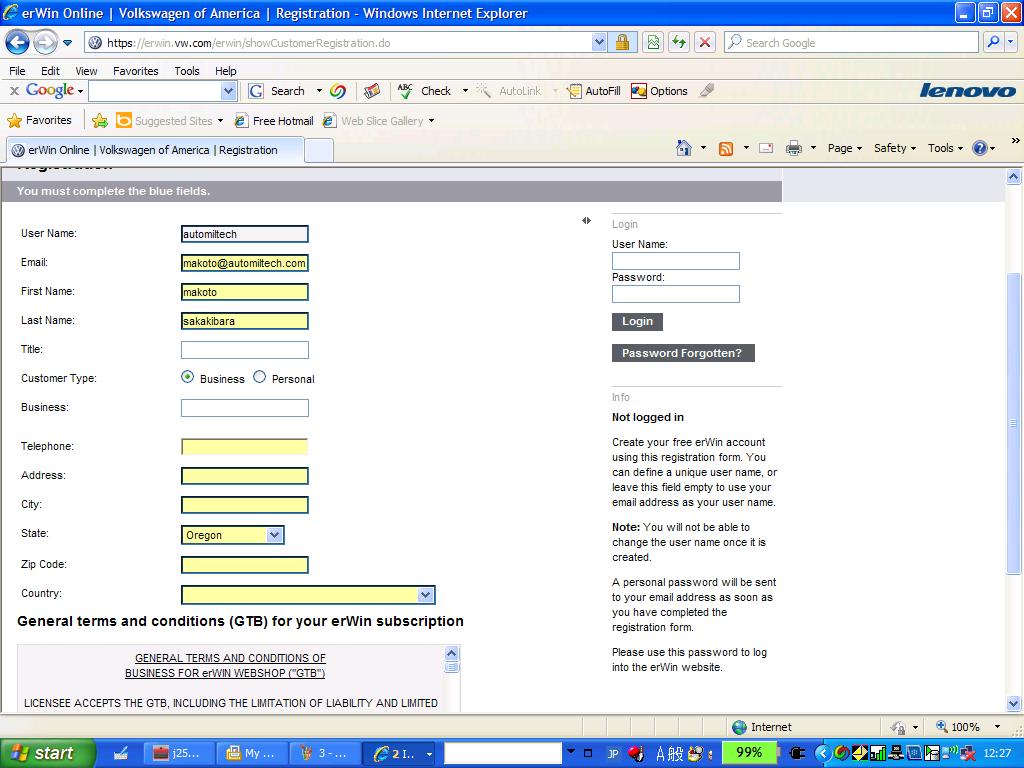Click the Google toolbar swirl icon
Screen dimensions: 1024x768
tap(338, 91)
